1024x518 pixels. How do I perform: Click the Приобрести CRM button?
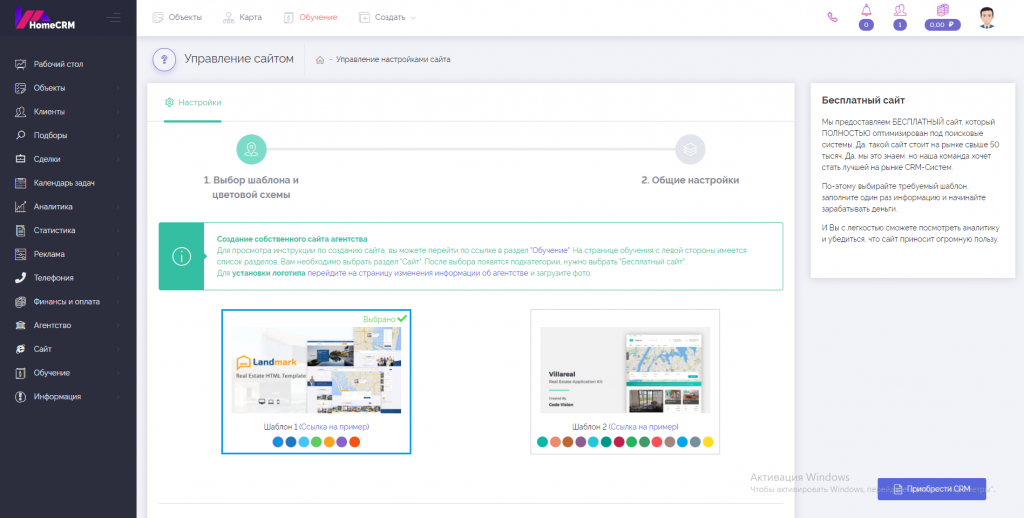pyautogui.click(x=931, y=489)
